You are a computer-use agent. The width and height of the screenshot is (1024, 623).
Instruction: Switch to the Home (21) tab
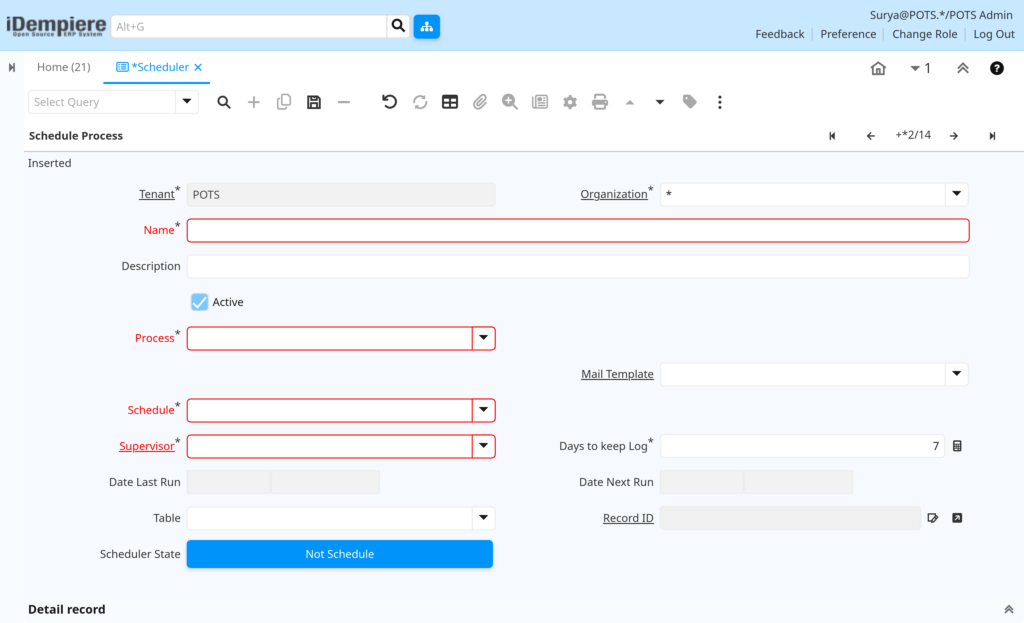tap(63, 67)
